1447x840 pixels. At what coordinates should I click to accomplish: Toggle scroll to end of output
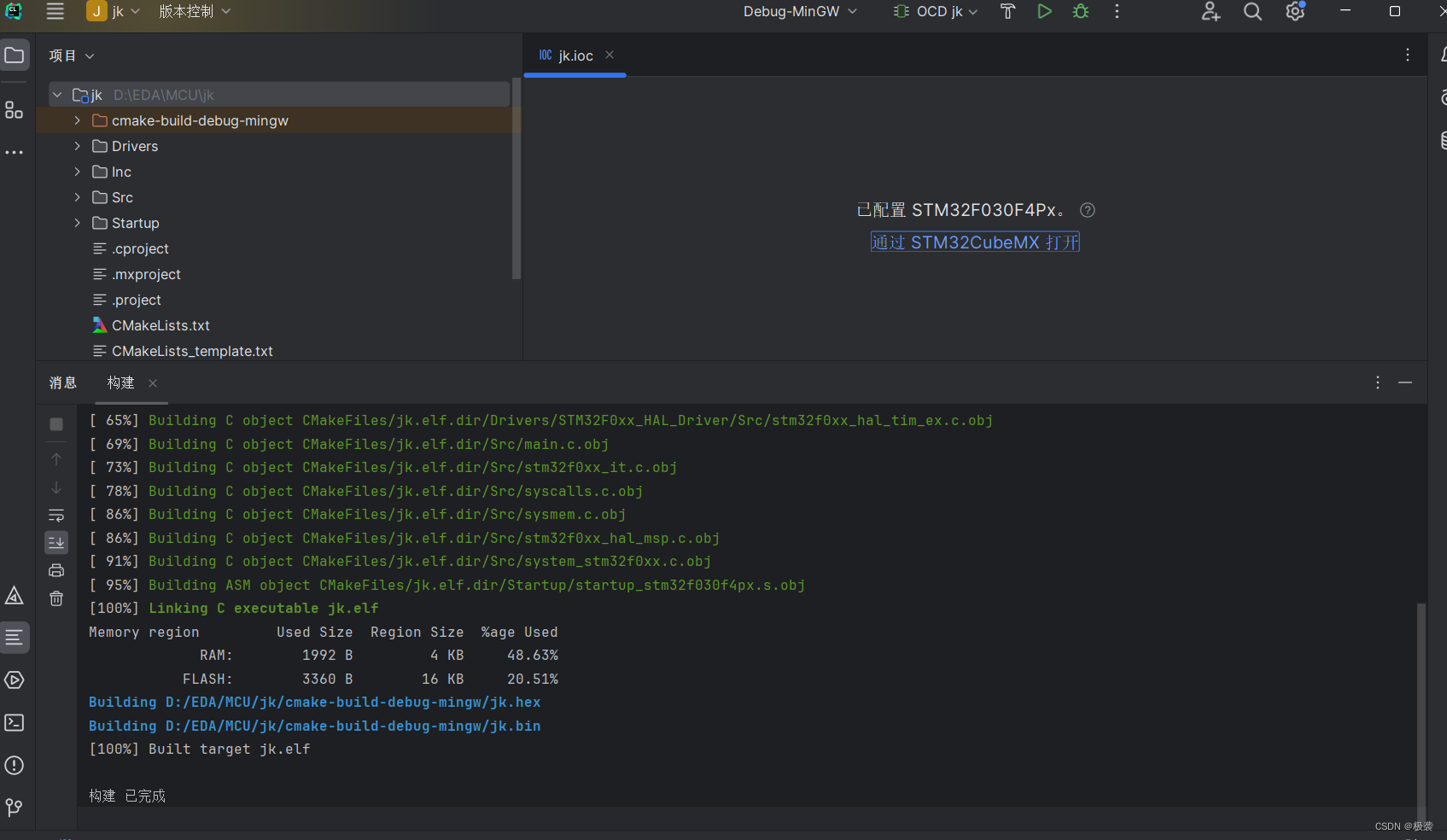point(56,542)
